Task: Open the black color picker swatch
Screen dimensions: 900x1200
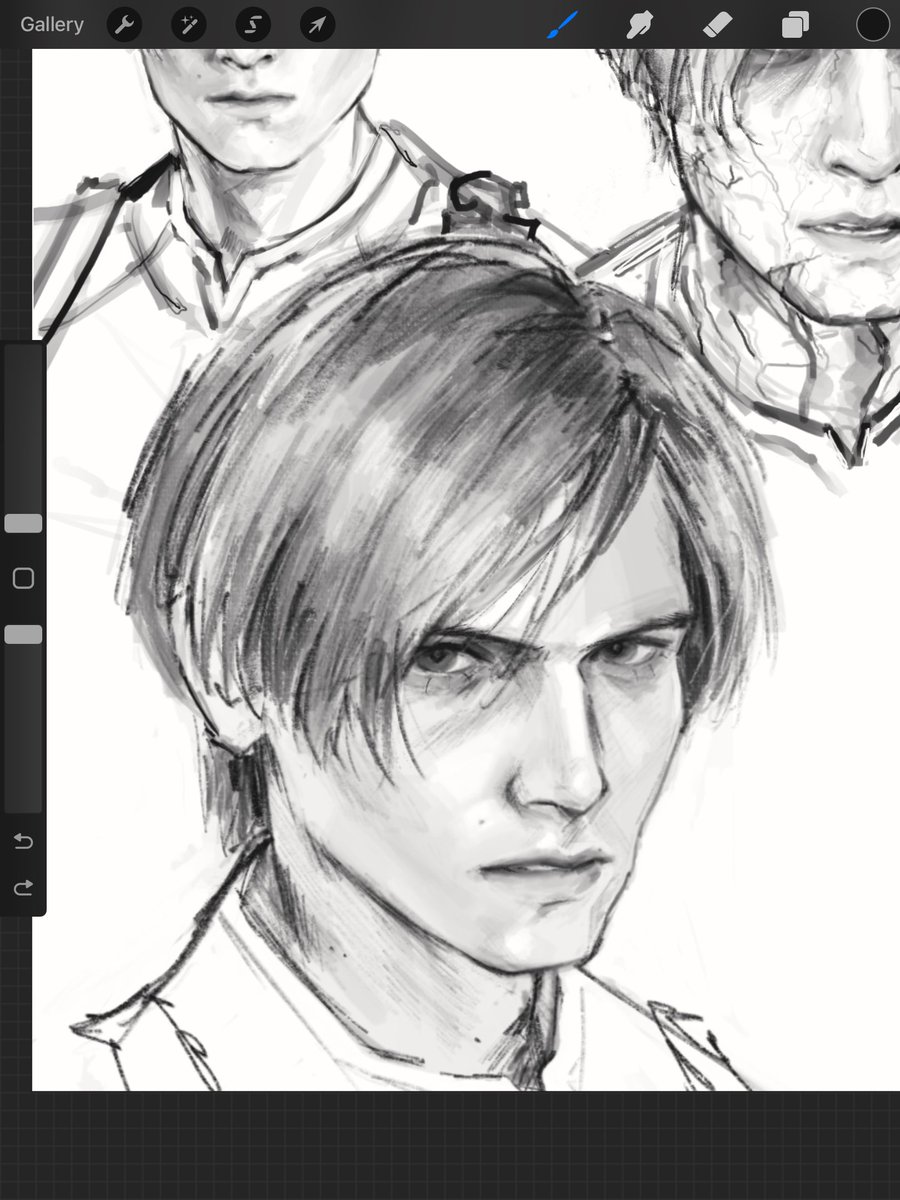Action: (x=873, y=25)
